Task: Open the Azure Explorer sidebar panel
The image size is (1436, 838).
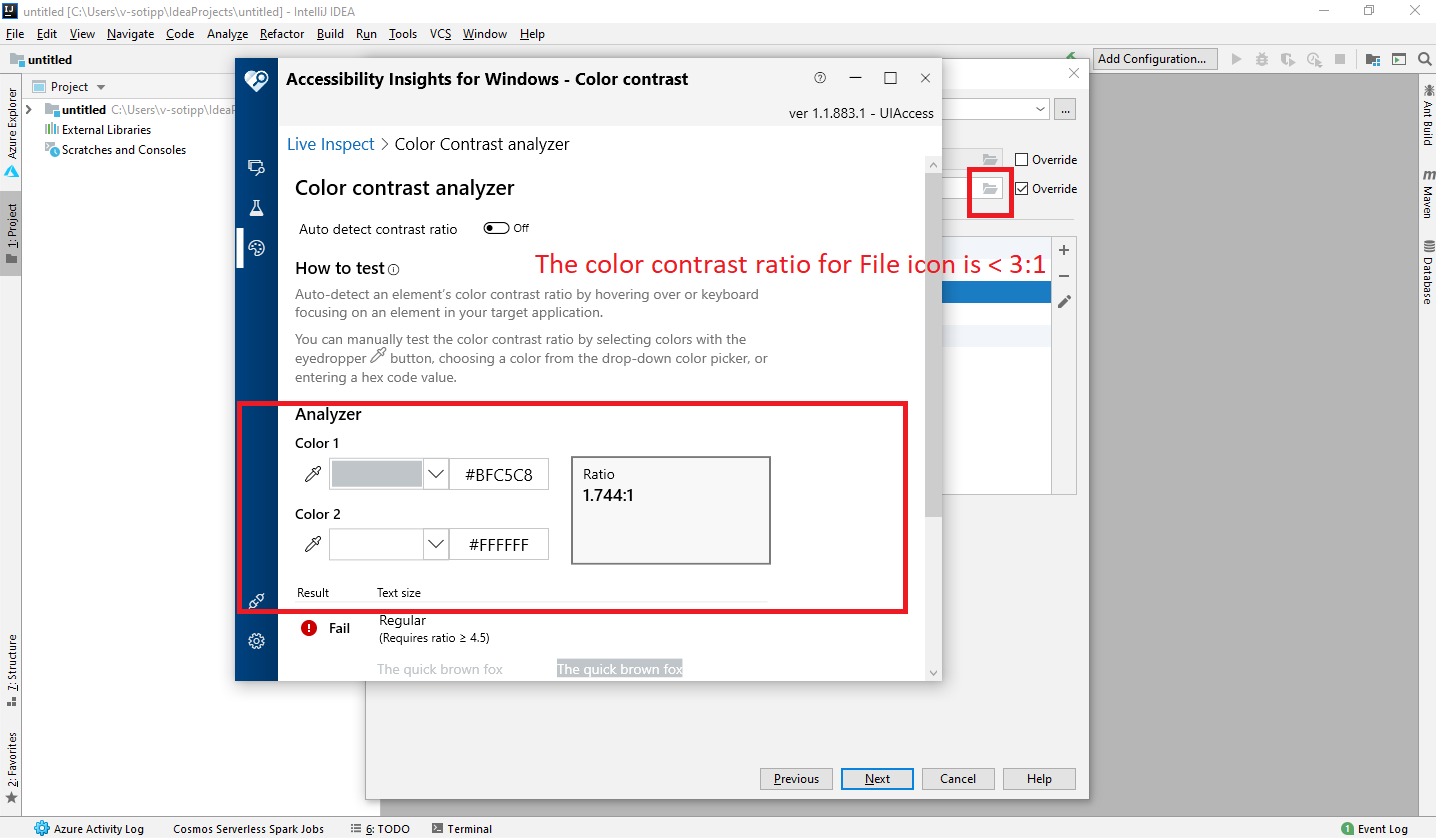Action: (10, 125)
